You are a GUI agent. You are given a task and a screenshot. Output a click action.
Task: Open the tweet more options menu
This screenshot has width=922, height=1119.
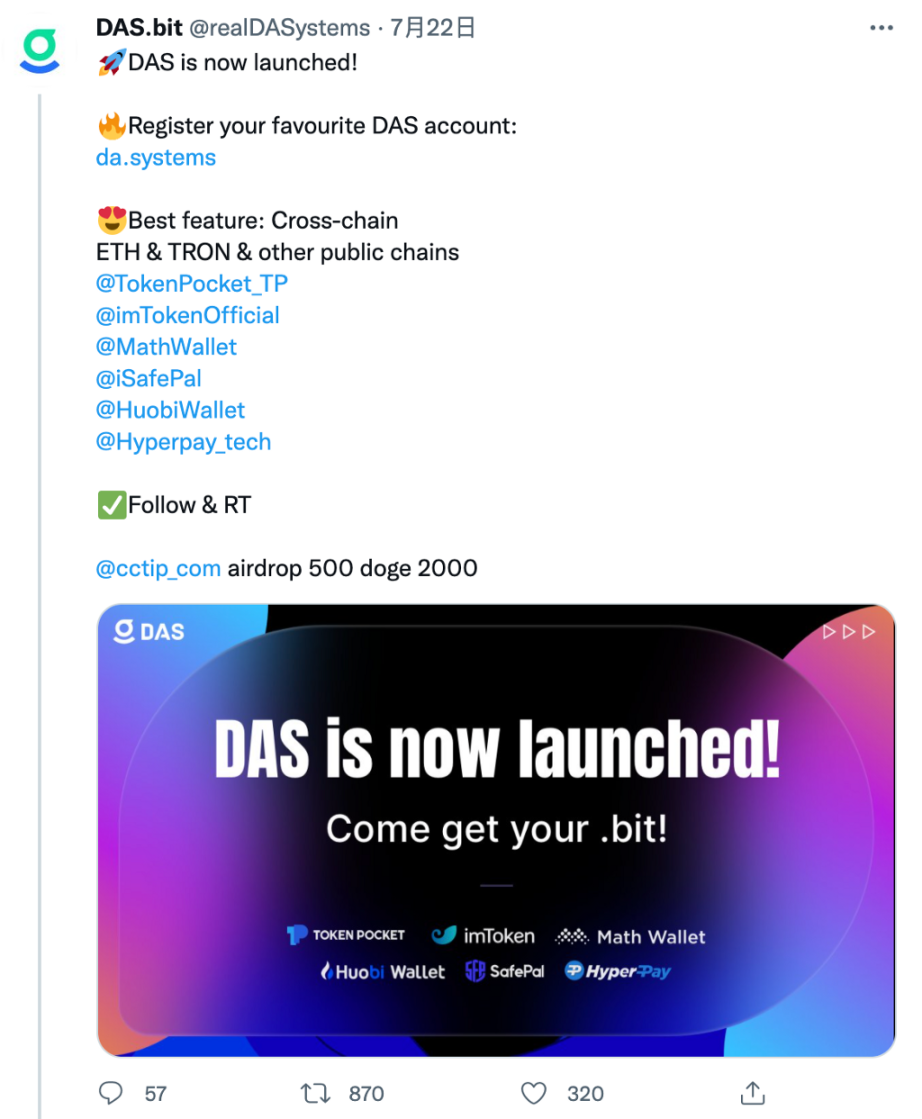click(x=880, y=28)
